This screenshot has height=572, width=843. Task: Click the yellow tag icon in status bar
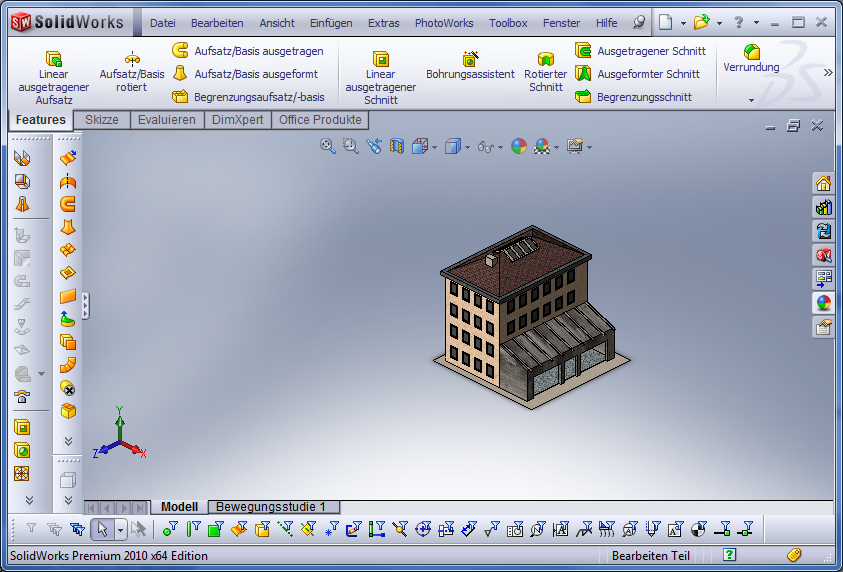[x=794, y=555]
